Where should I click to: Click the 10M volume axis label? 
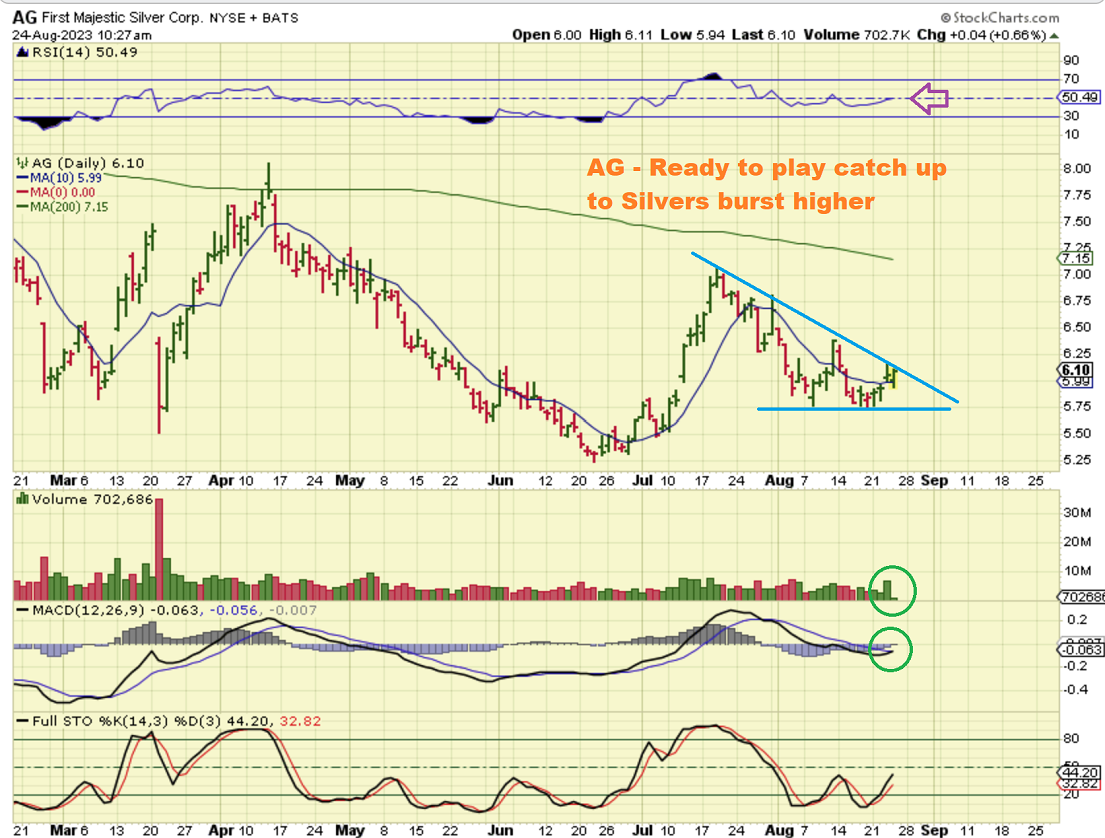pos(1077,571)
